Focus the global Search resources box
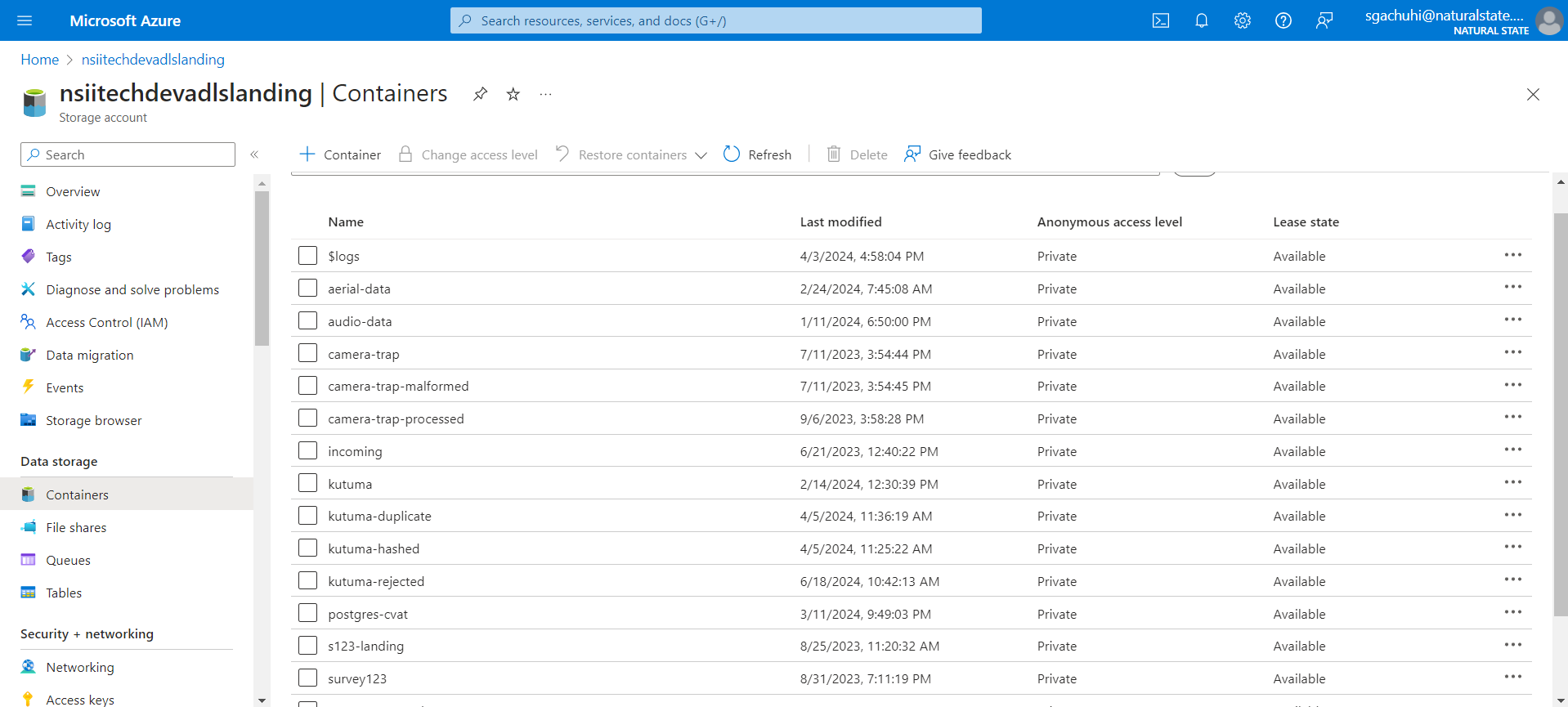 (715, 20)
